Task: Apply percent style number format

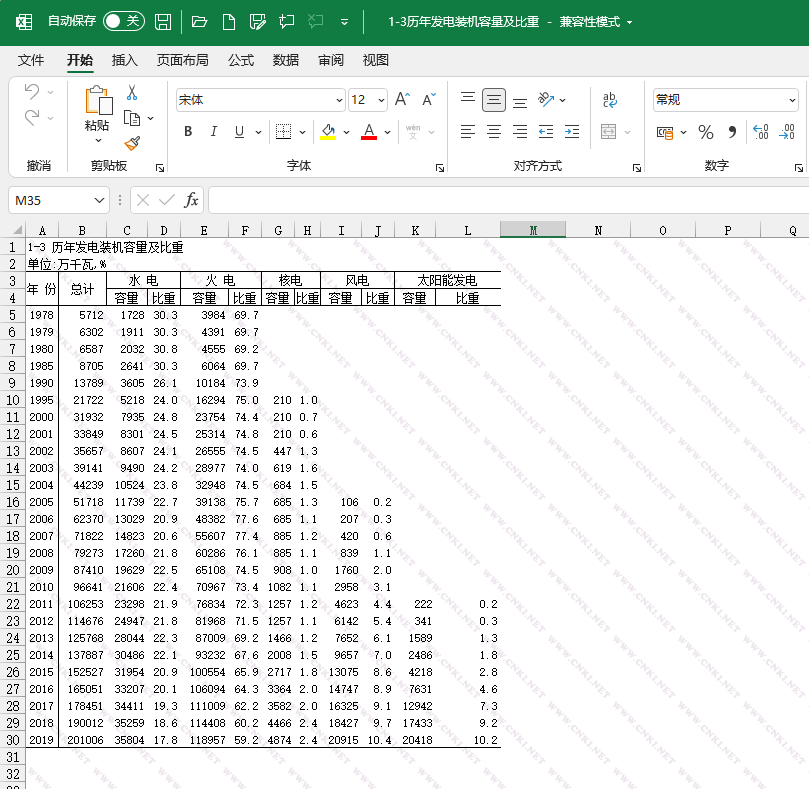Action: [x=706, y=132]
